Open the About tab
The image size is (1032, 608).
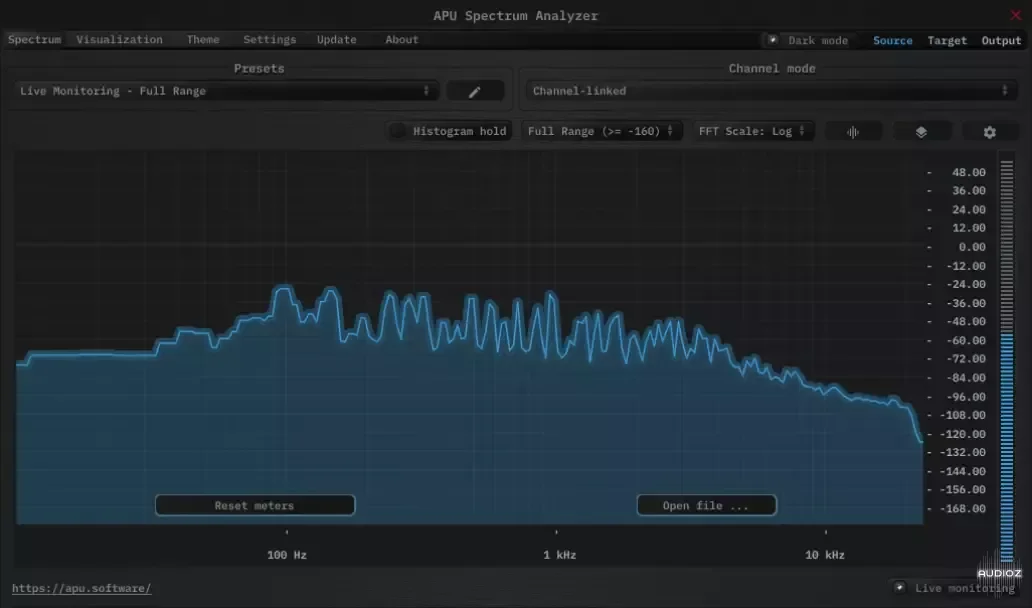click(x=401, y=39)
